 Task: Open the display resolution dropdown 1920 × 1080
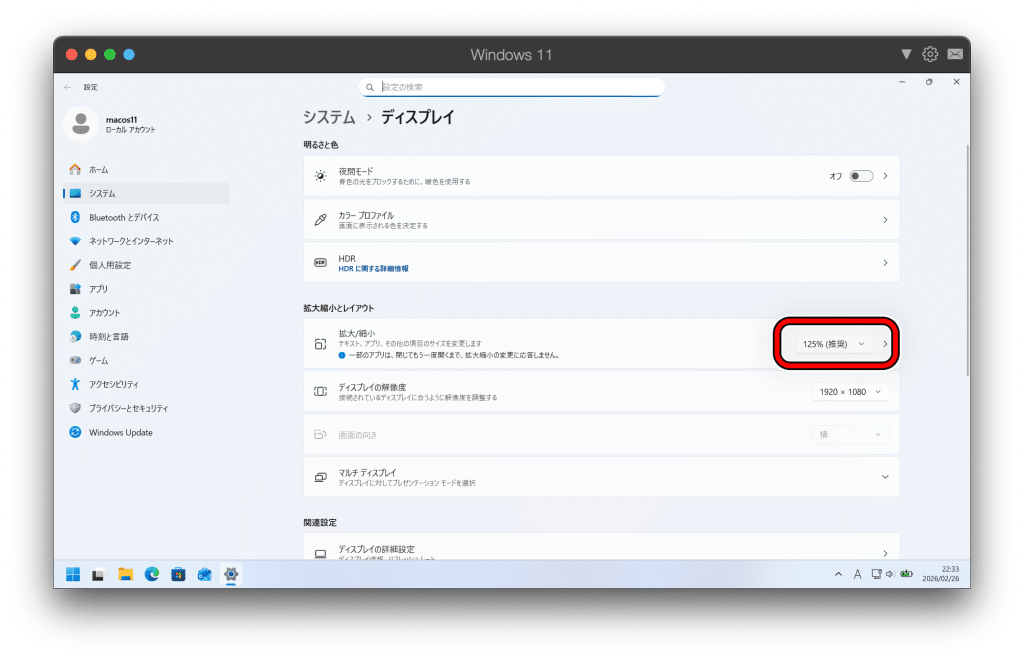click(x=850, y=392)
